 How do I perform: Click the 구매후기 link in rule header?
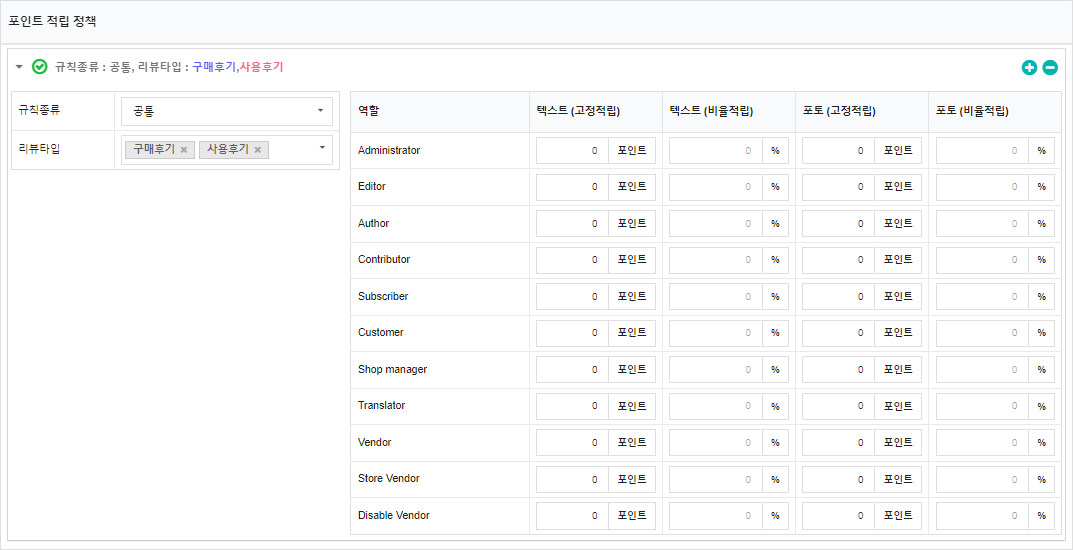click(214, 67)
